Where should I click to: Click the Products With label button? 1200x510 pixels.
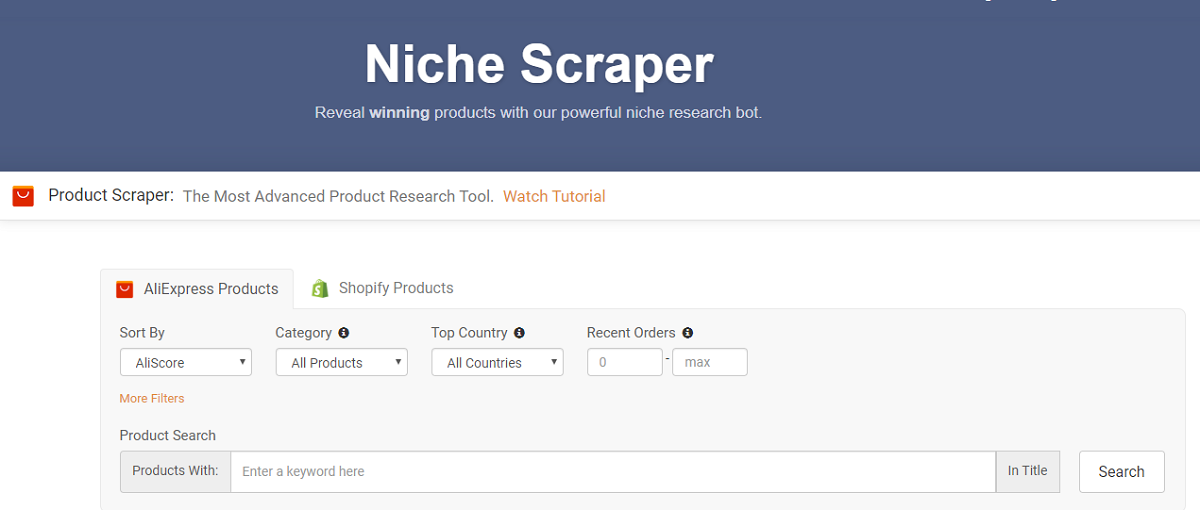coord(175,471)
